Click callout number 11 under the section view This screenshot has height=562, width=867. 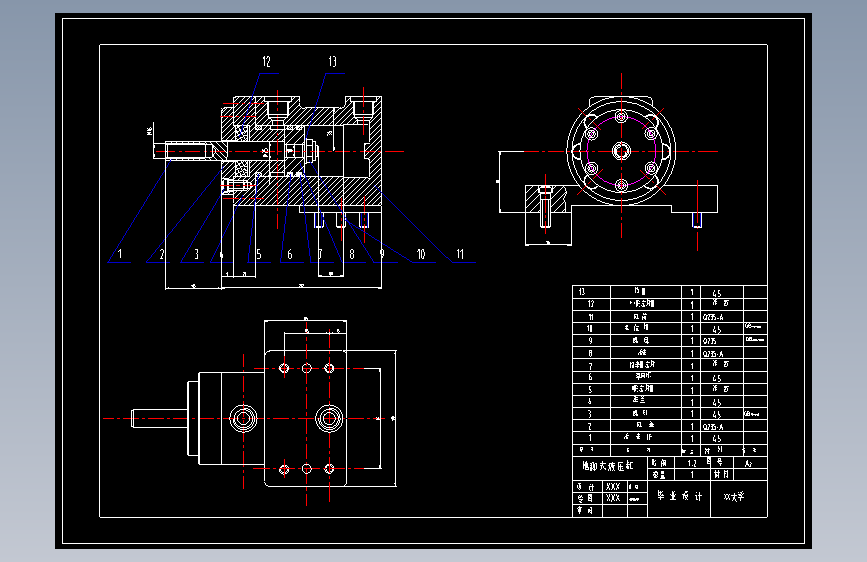click(460, 254)
